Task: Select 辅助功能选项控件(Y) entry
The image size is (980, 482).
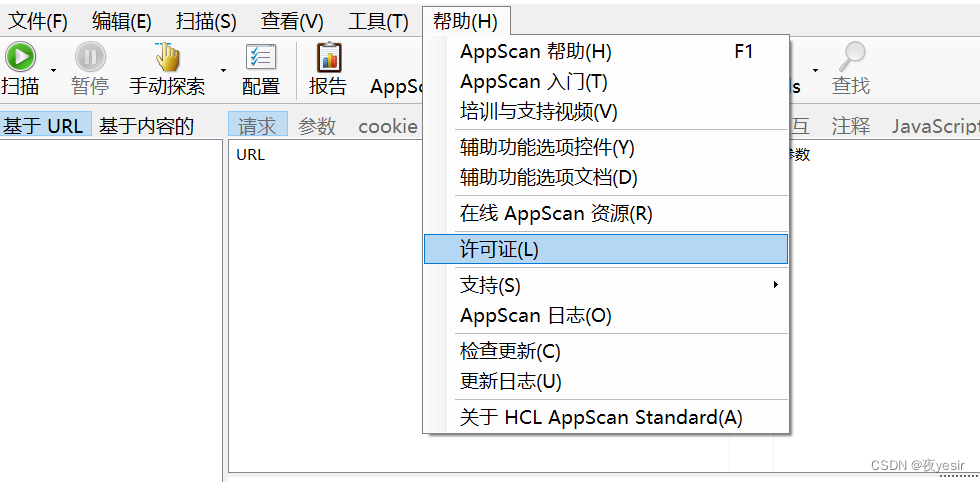Action: point(606,148)
